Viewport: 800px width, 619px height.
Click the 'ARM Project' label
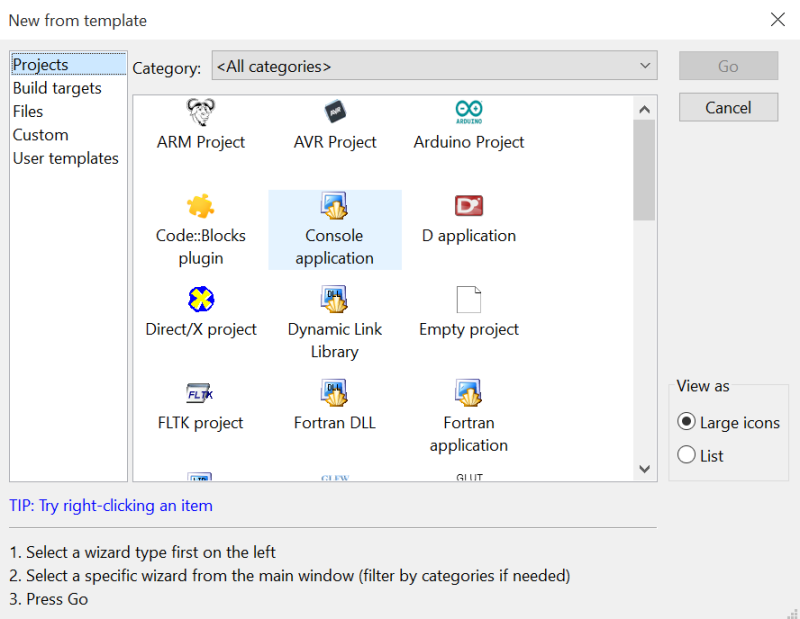(201, 142)
